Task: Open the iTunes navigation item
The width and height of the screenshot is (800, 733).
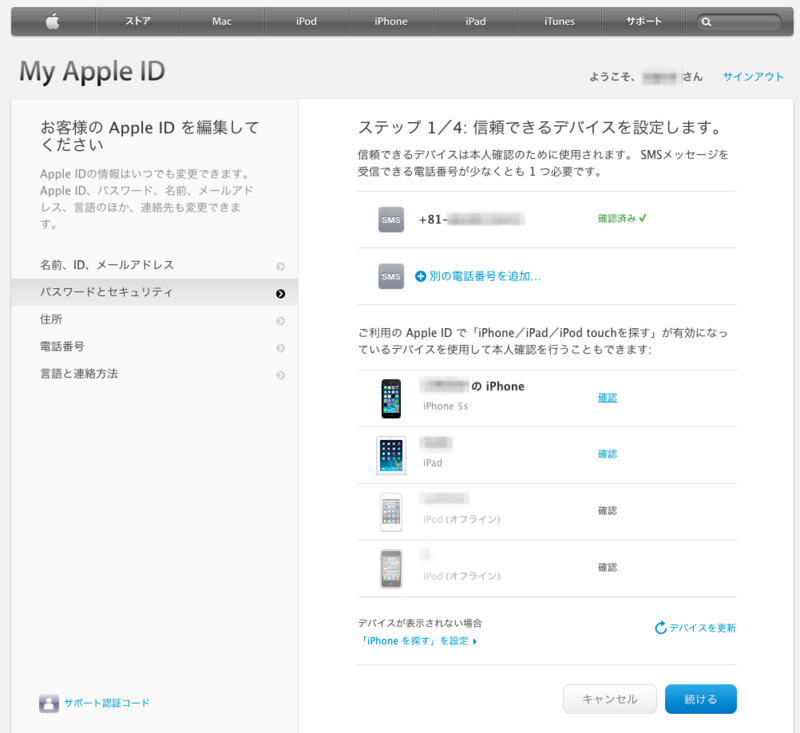Action: pyautogui.click(x=559, y=21)
